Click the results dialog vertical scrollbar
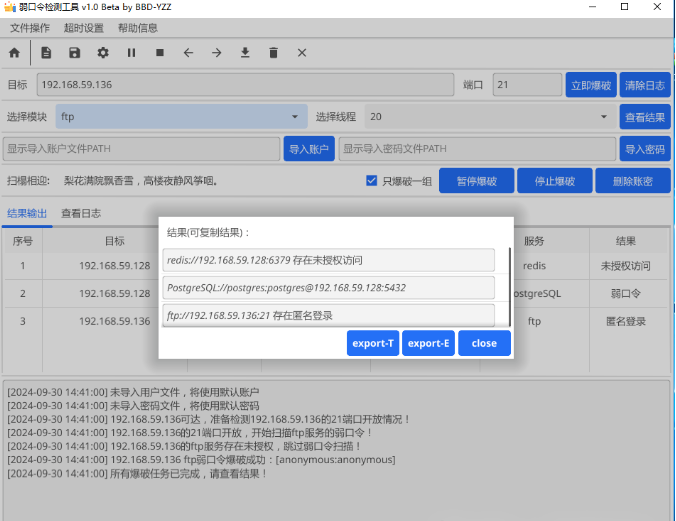The width and height of the screenshot is (676, 521). click(510, 287)
